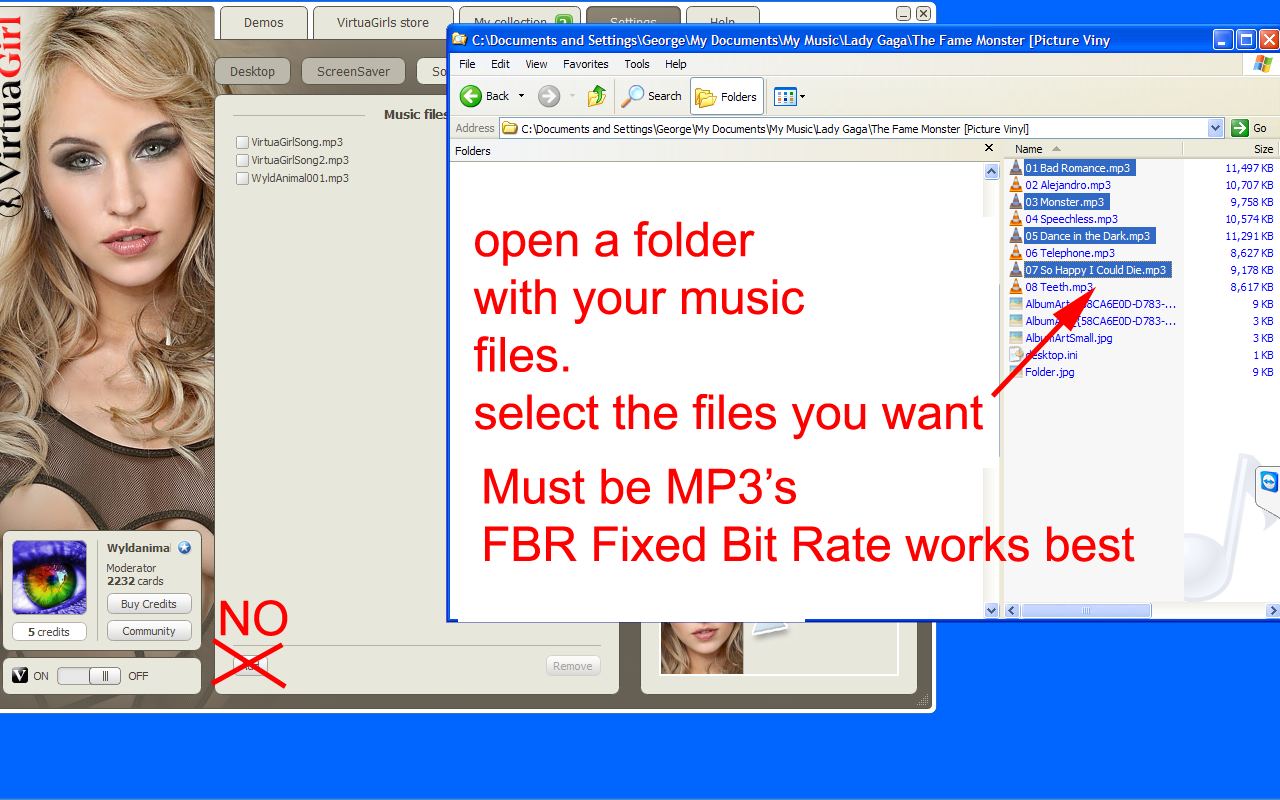Click the horizontal scrollbar in file list
The image size is (1280, 800).
(x=1086, y=610)
